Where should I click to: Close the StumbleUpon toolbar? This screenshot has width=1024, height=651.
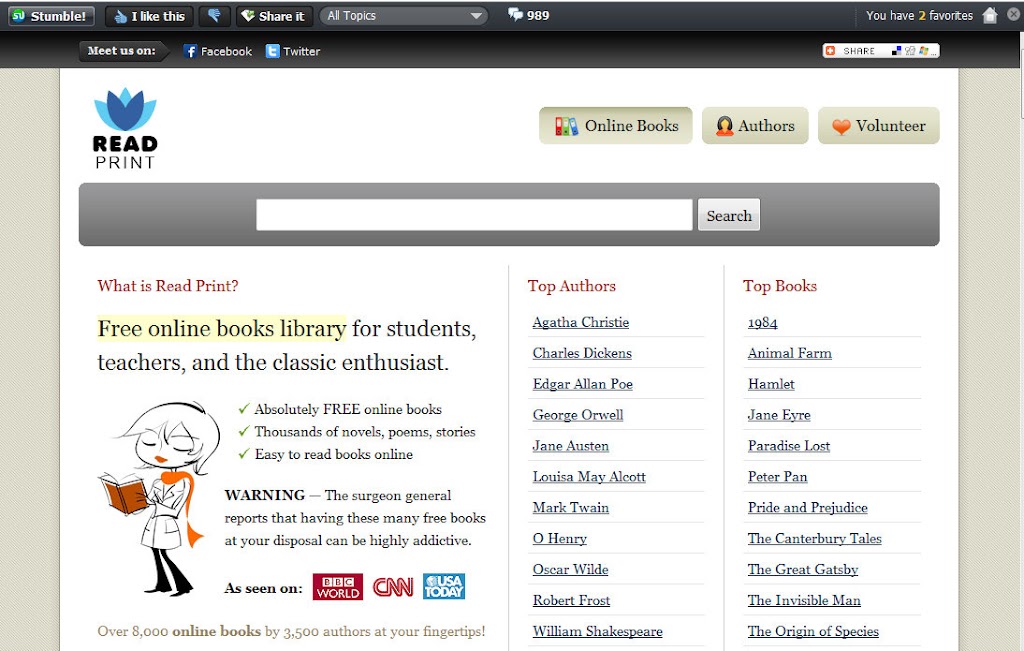(x=1014, y=14)
